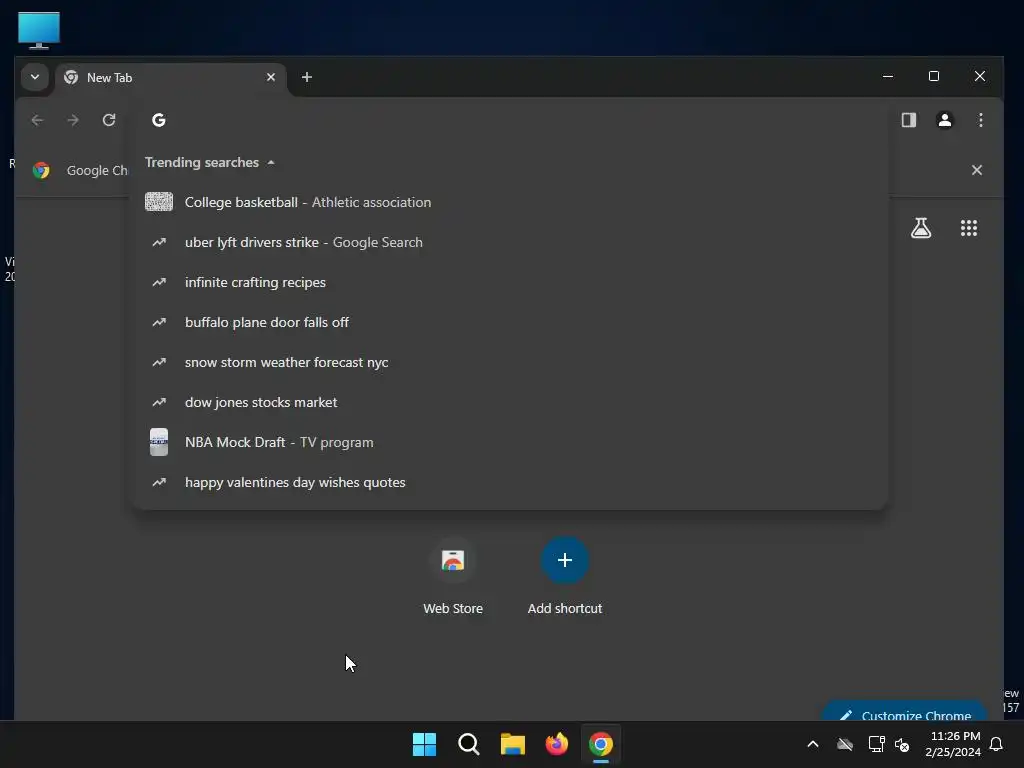
Task: Open the tab search dropdown arrow
Action: click(35, 77)
